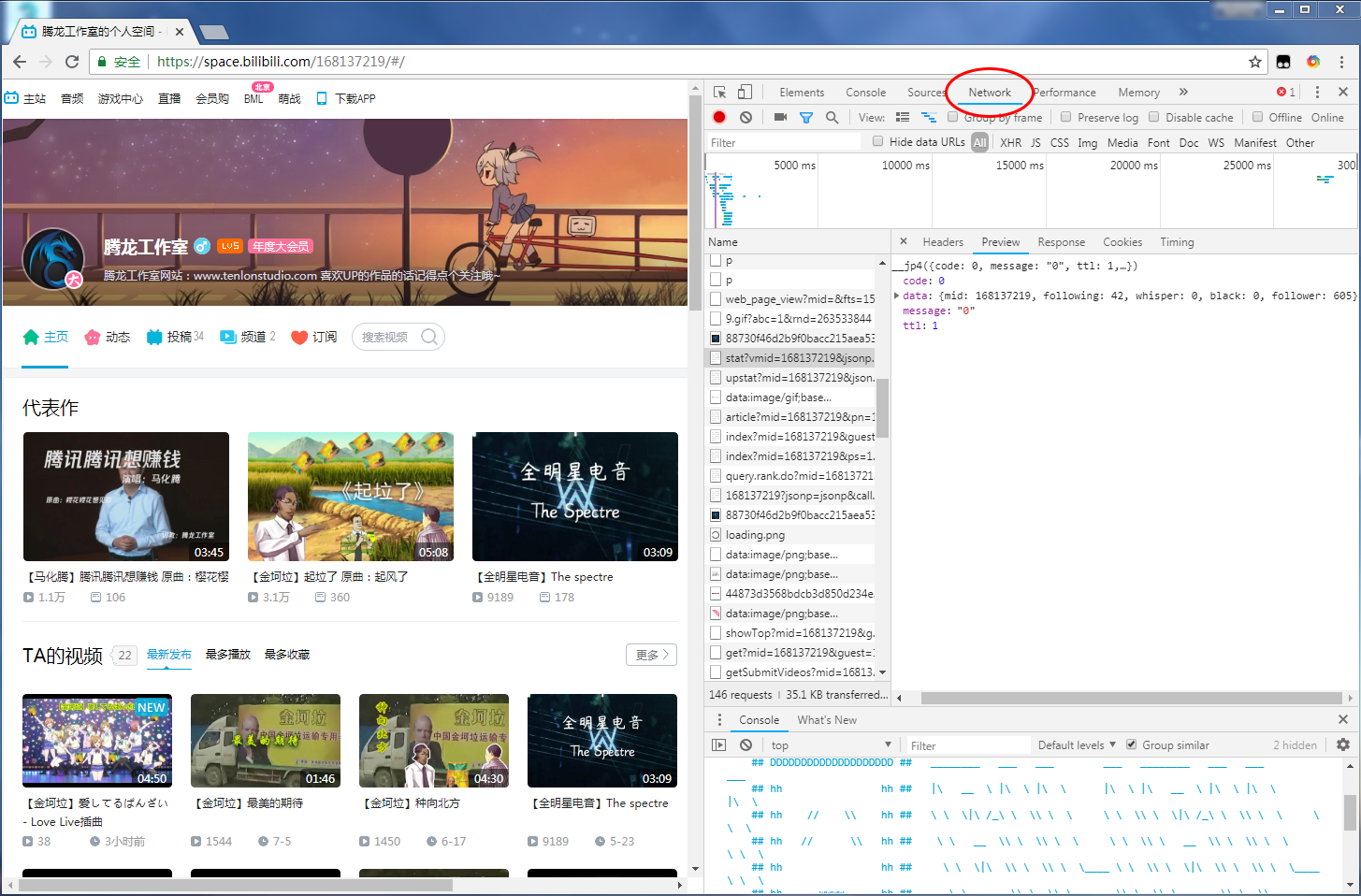Tick the checkbox next to upstat?mid=168137219

coord(716,378)
